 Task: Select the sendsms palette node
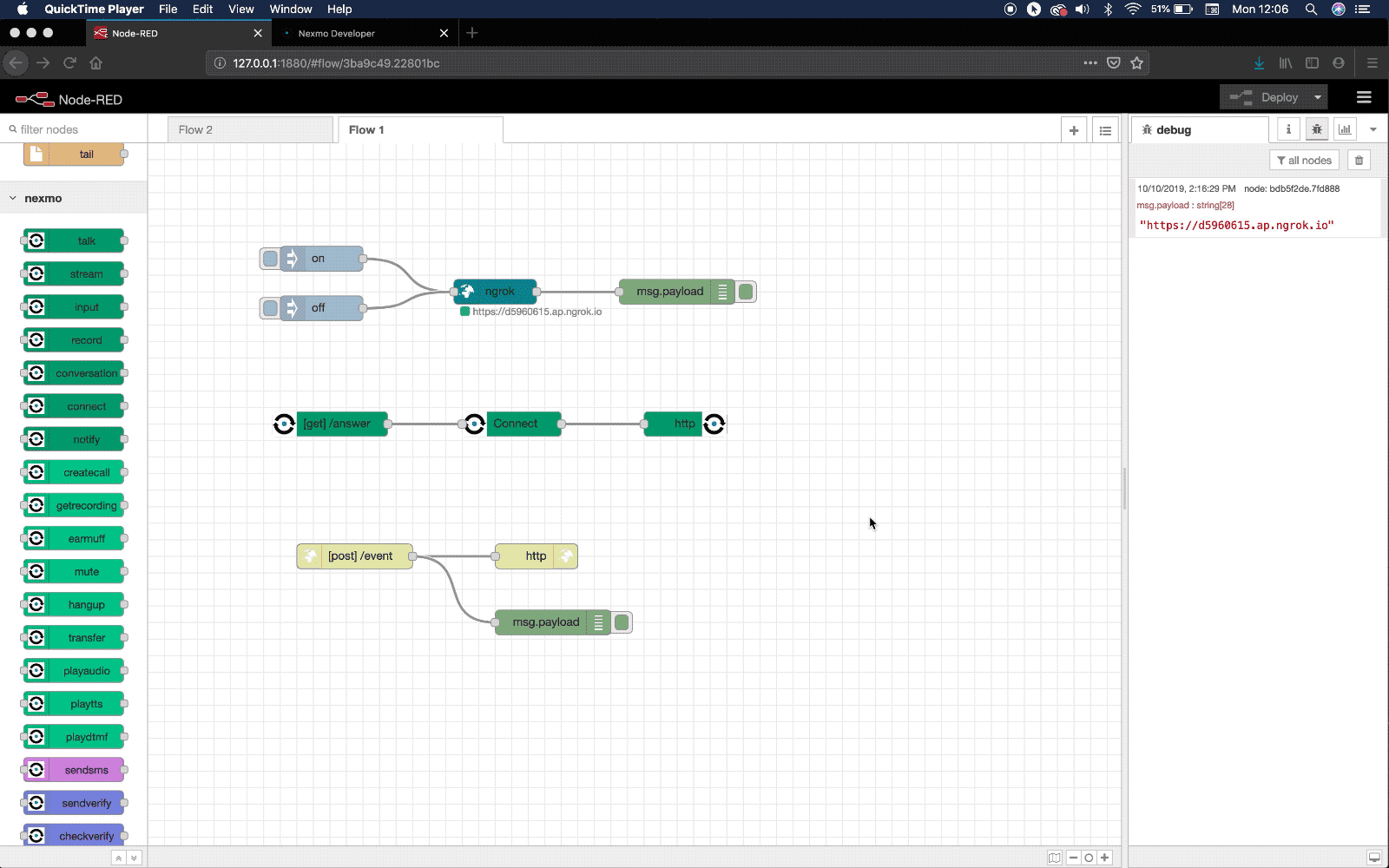(74, 770)
